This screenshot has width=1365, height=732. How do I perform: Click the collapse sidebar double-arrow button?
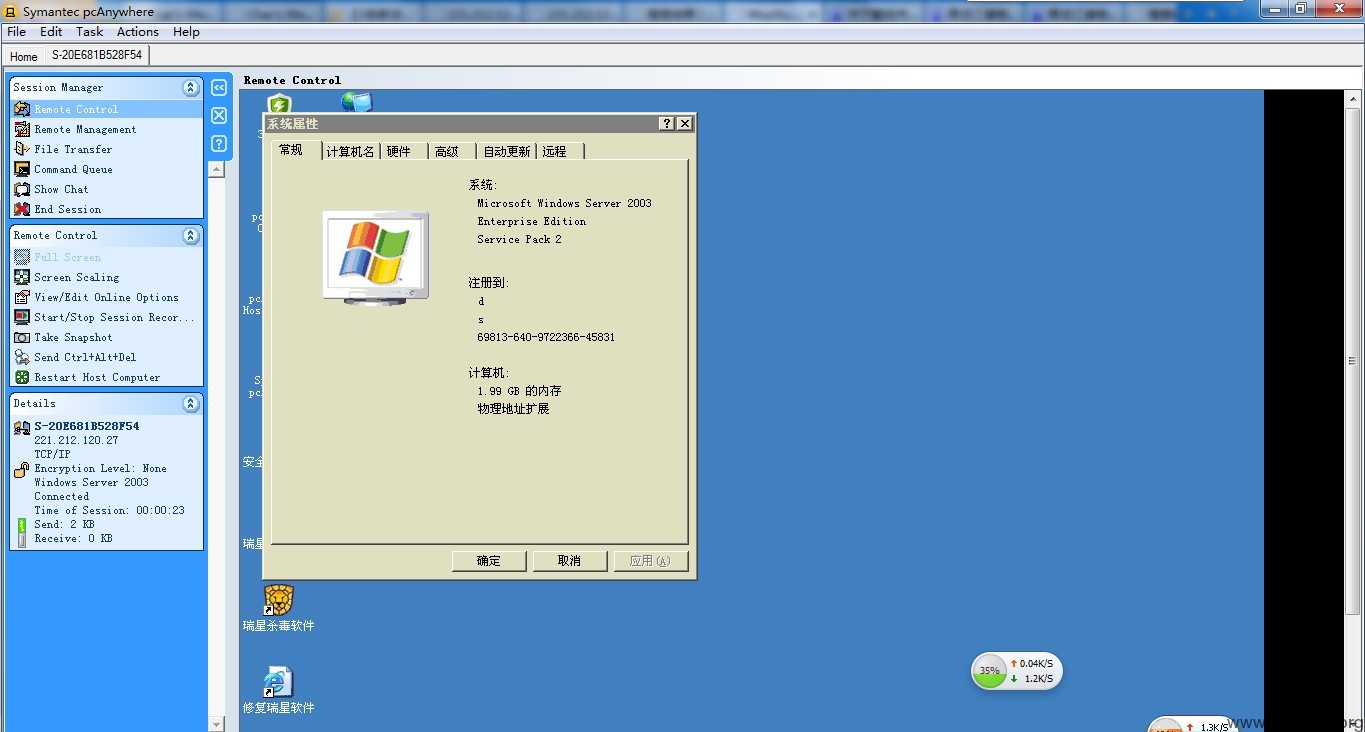tap(219, 88)
